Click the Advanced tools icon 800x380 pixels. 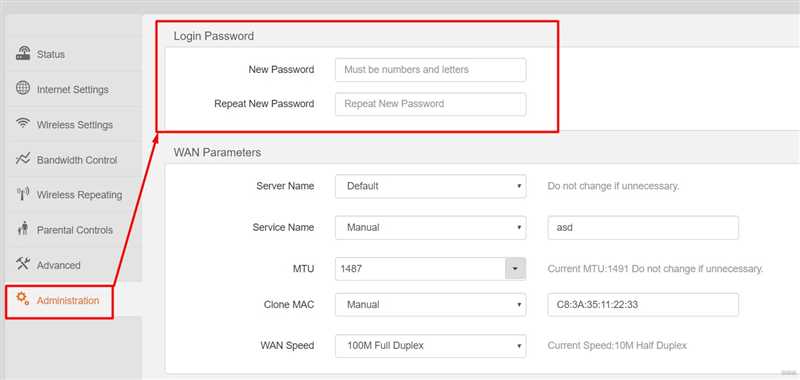23,264
